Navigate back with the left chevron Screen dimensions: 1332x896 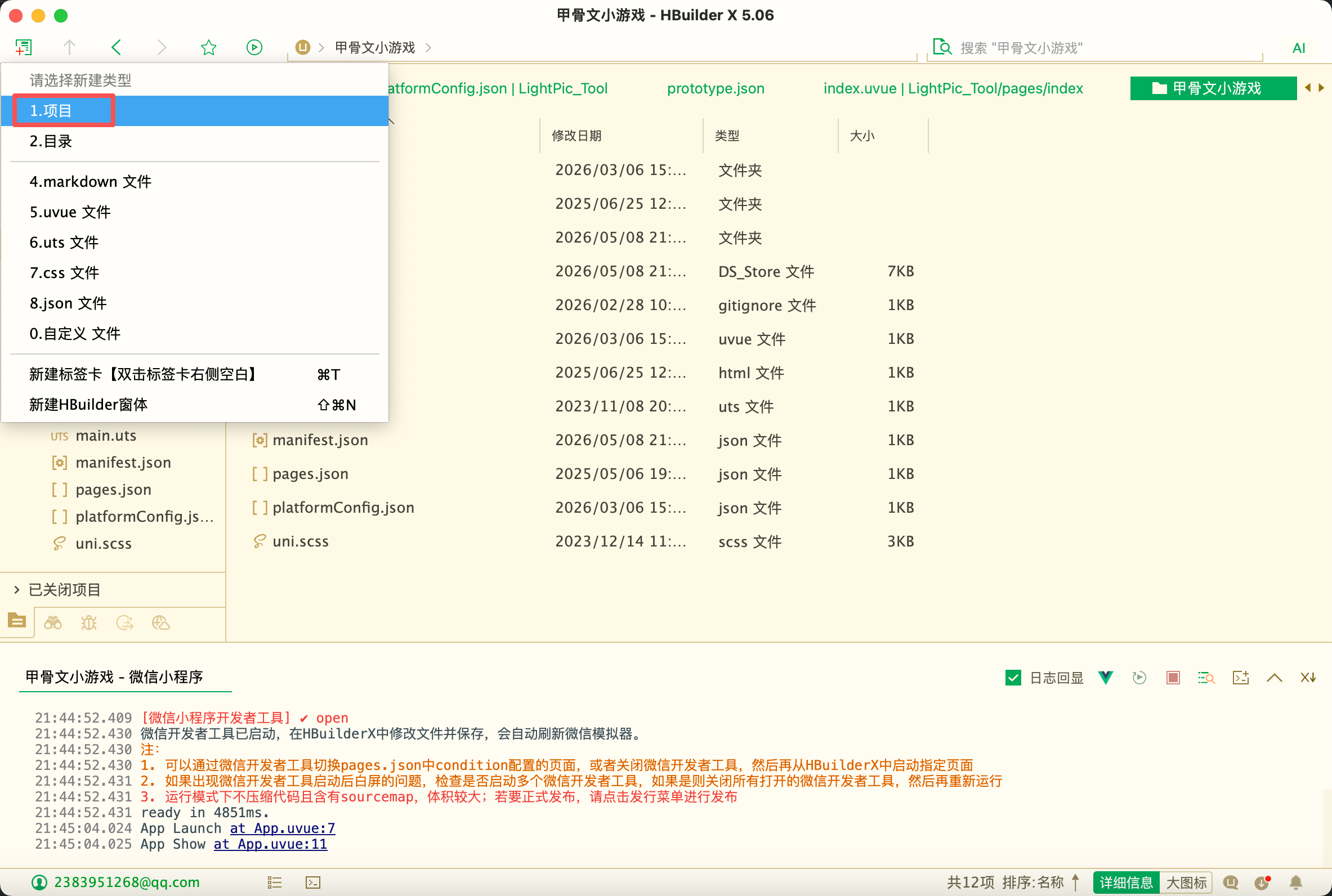[116, 47]
